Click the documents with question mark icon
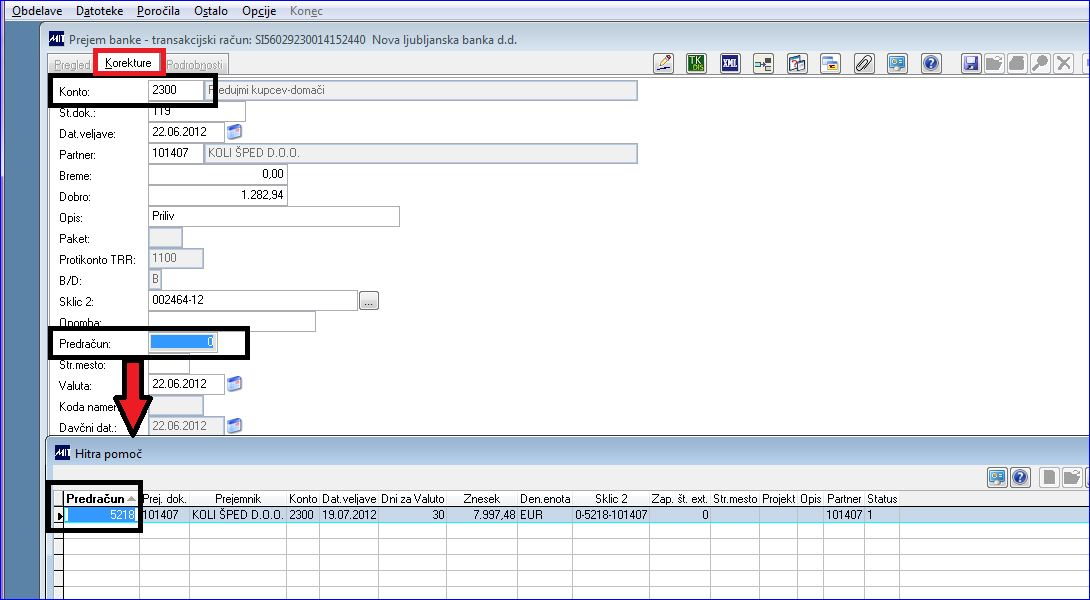Viewport: 1090px width, 600px height. tap(797, 63)
